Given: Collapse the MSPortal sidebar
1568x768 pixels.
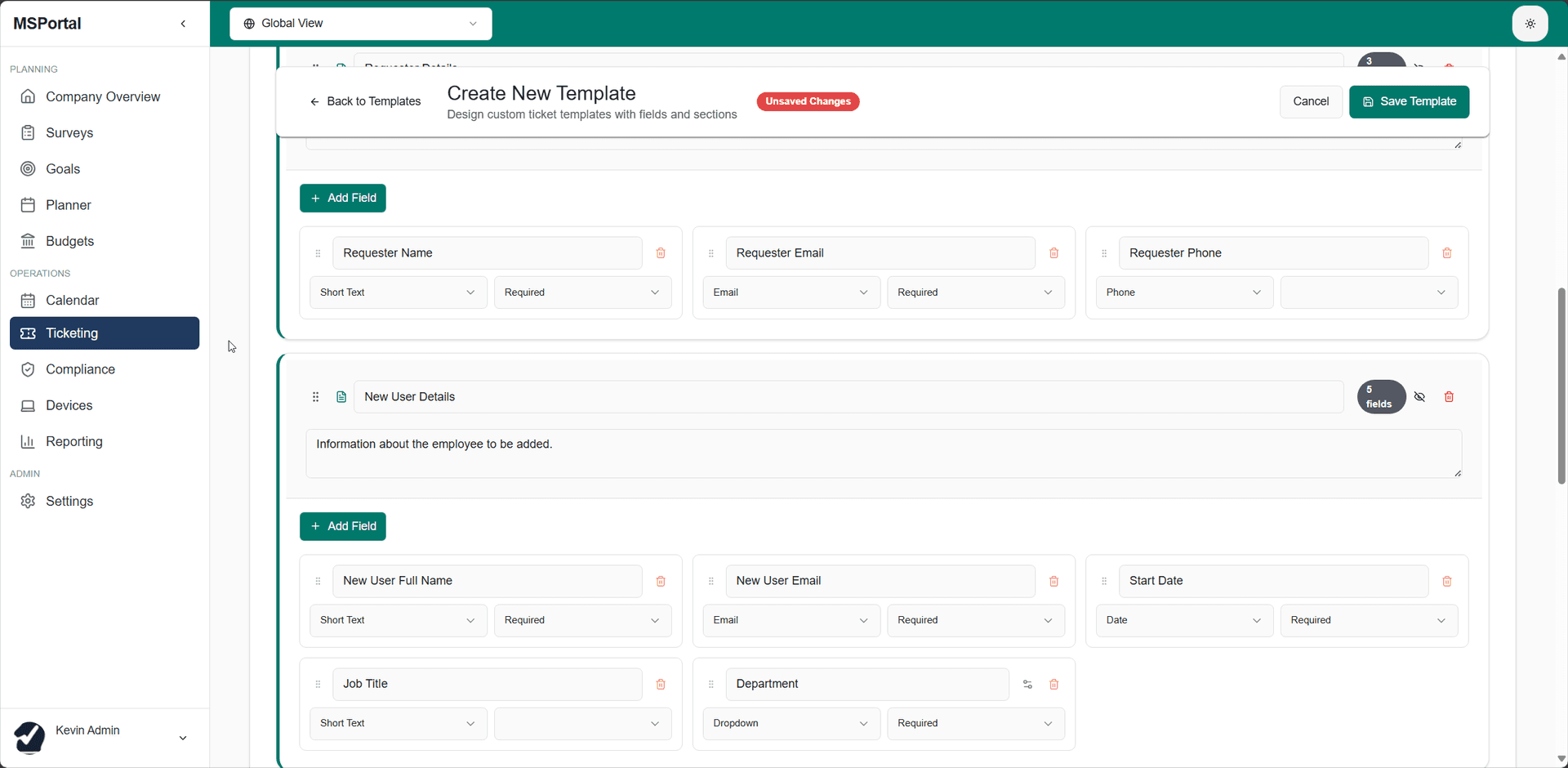Looking at the screenshot, I should point(183,24).
